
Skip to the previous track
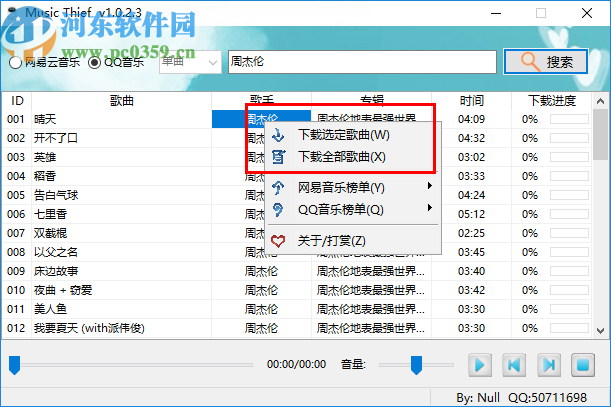[x=514, y=365]
